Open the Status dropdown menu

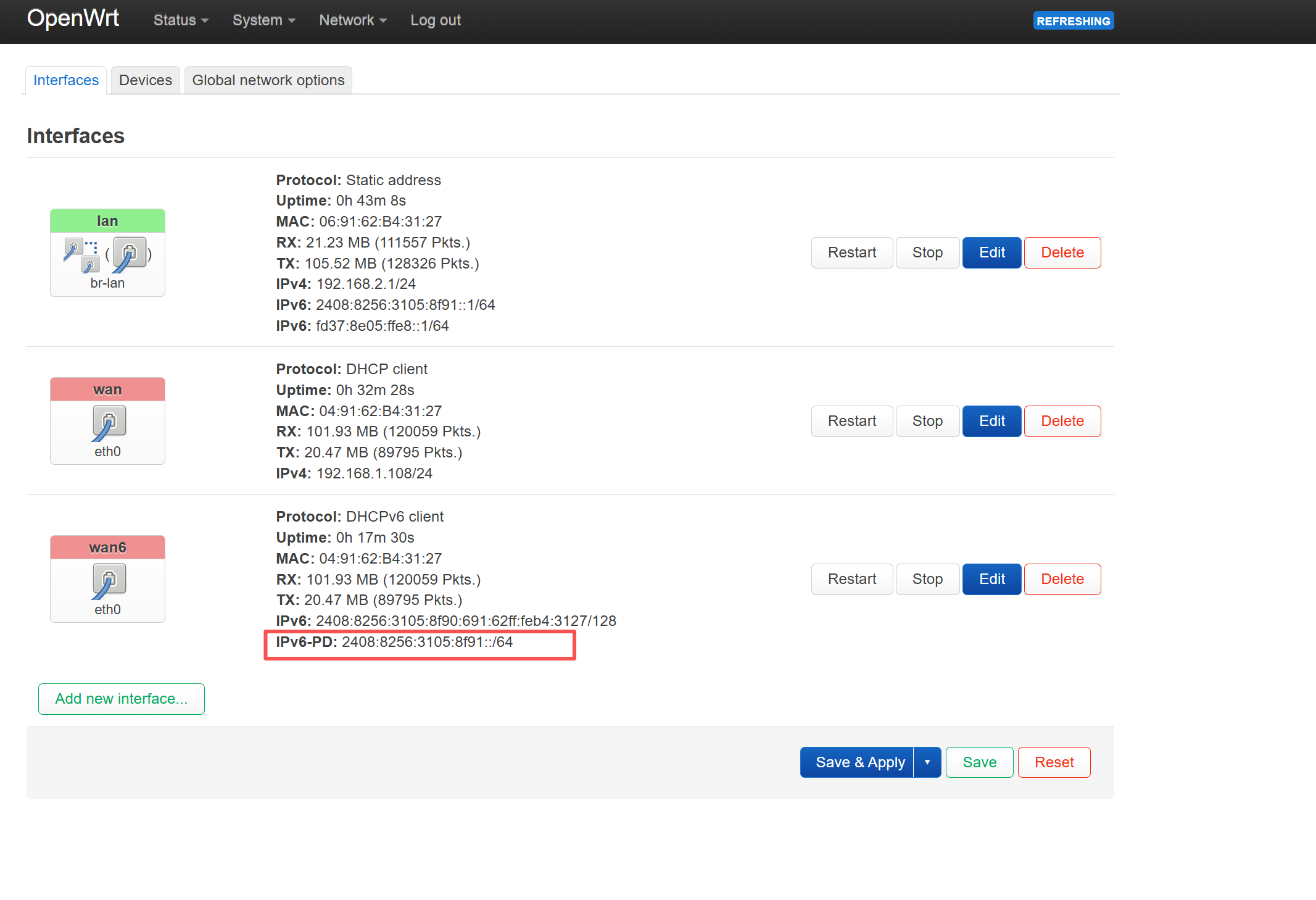pyautogui.click(x=180, y=20)
